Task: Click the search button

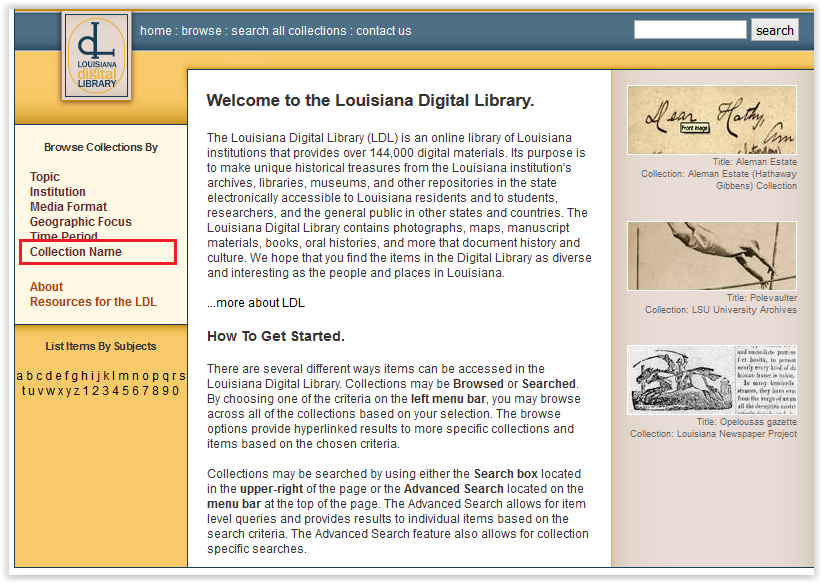Action: (x=775, y=30)
